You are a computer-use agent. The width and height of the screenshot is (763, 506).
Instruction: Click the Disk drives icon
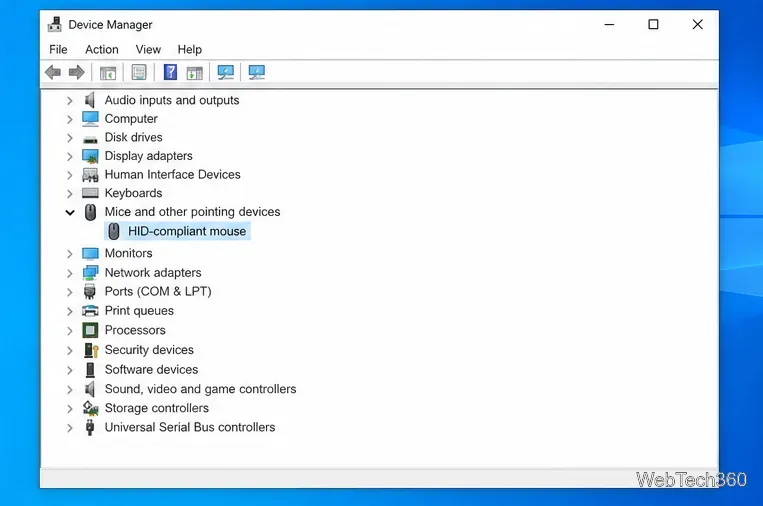tap(90, 139)
